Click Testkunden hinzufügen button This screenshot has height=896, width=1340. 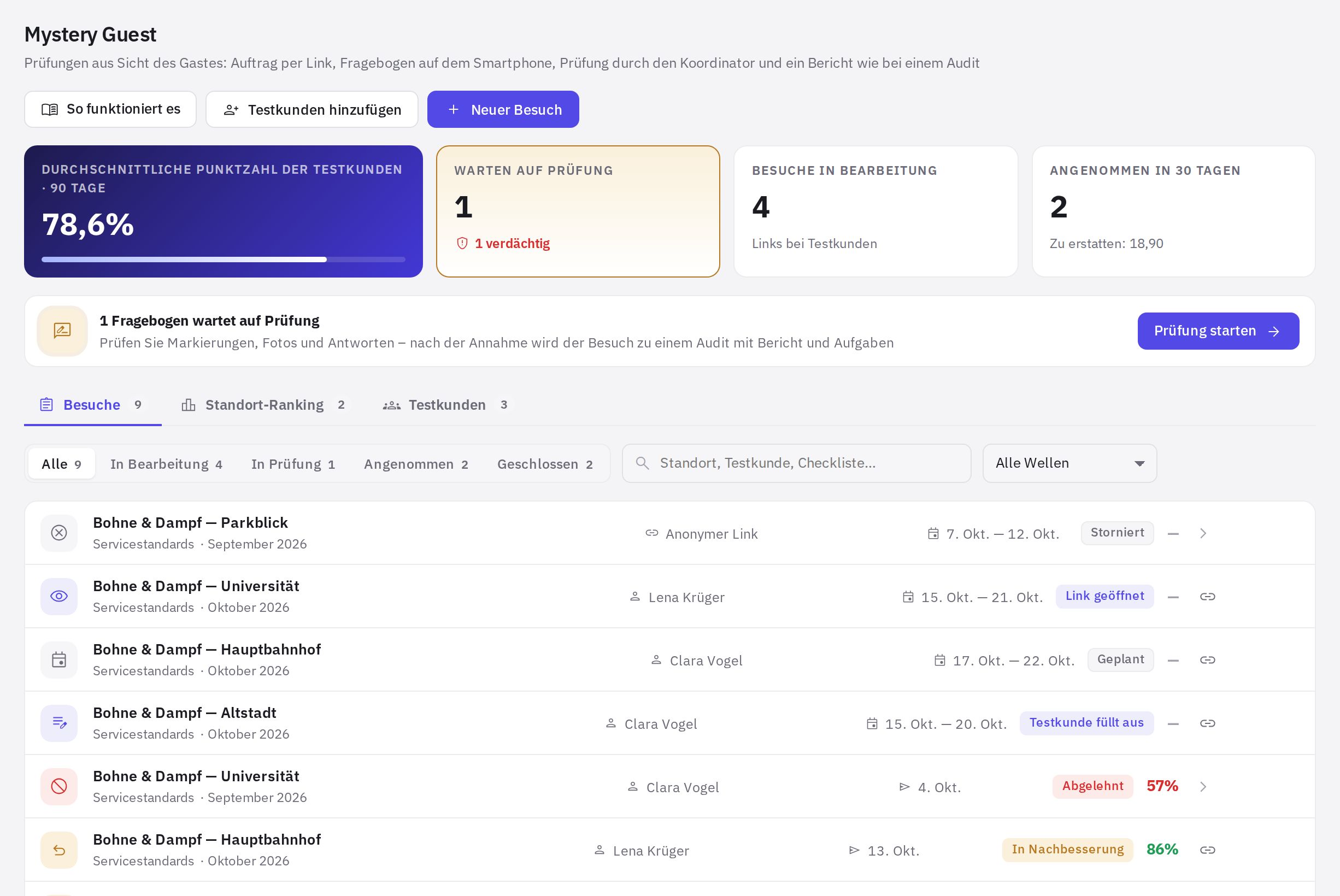[x=312, y=109]
